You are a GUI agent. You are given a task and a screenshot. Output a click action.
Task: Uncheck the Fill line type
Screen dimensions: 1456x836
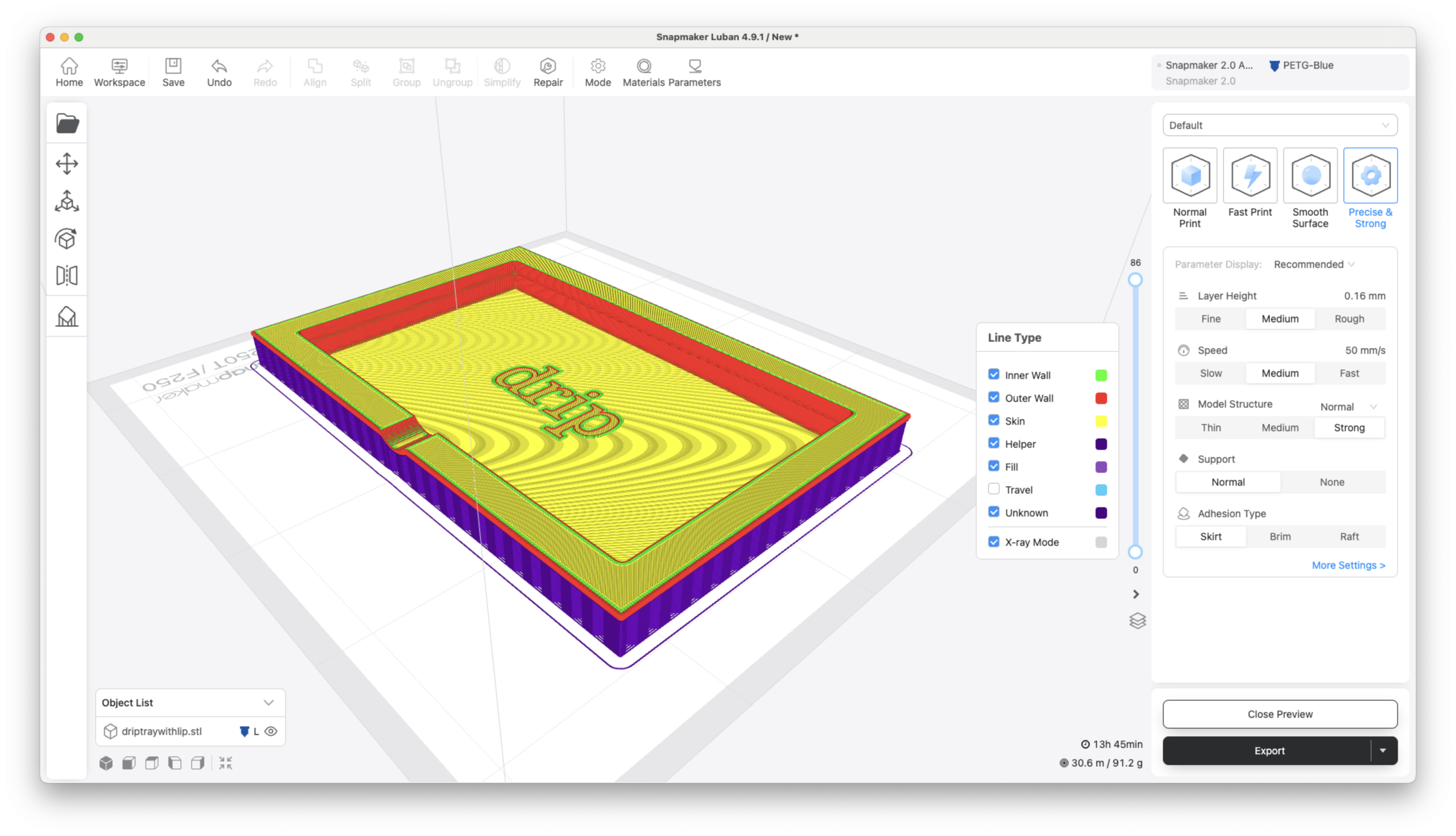994,466
